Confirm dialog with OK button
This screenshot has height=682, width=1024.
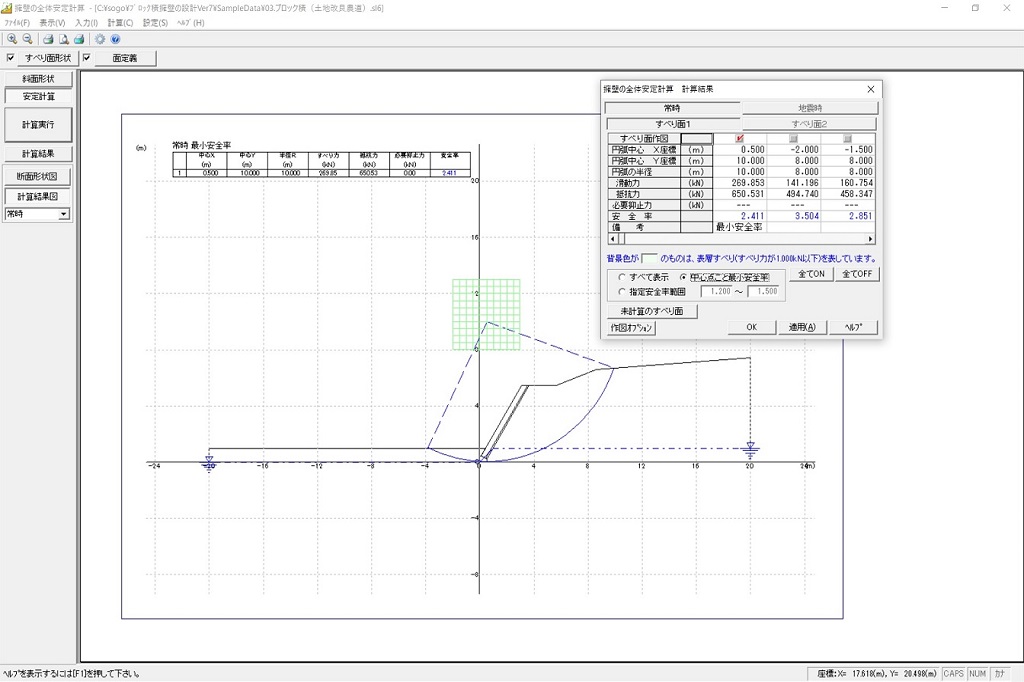coord(752,327)
